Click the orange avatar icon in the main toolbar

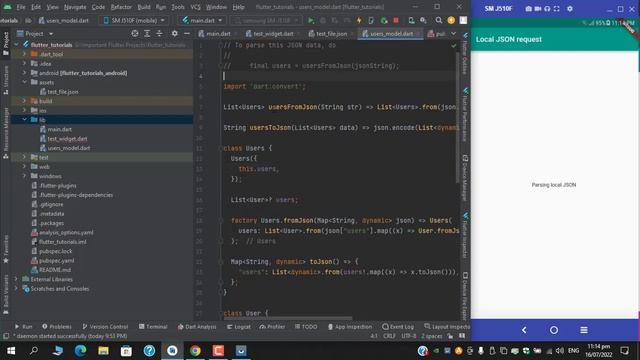coord(451,20)
